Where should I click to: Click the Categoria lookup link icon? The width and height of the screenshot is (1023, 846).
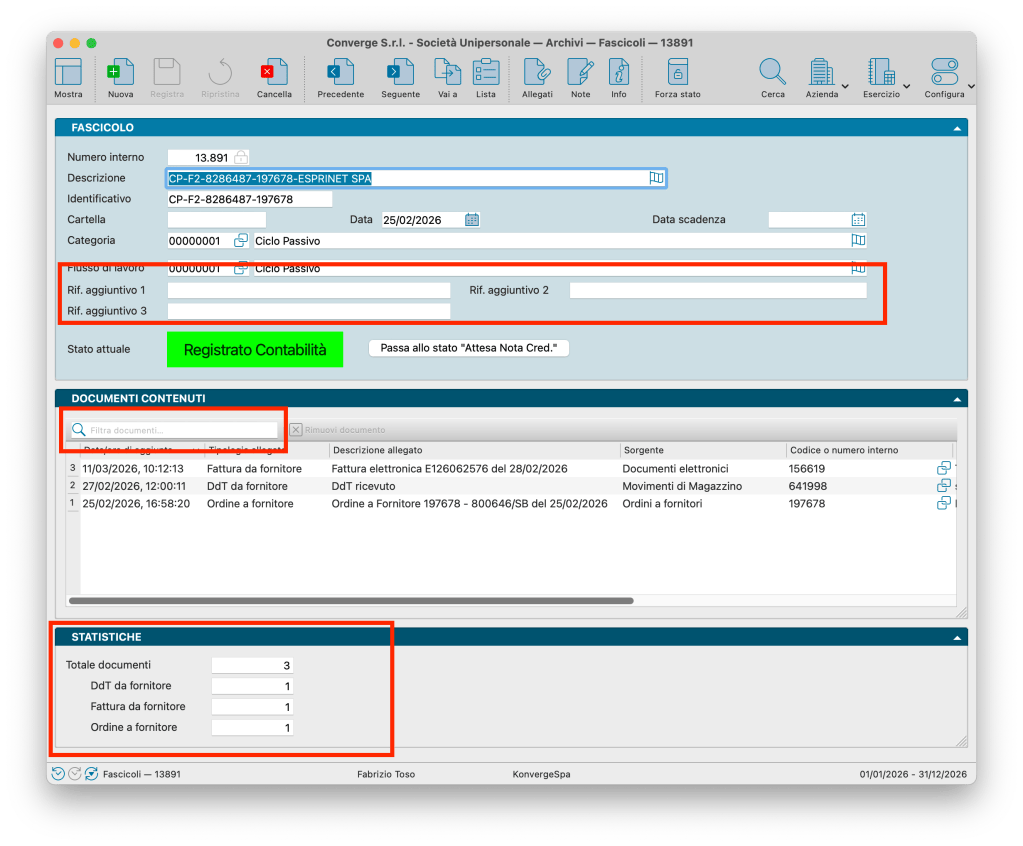click(x=241, y=241)
